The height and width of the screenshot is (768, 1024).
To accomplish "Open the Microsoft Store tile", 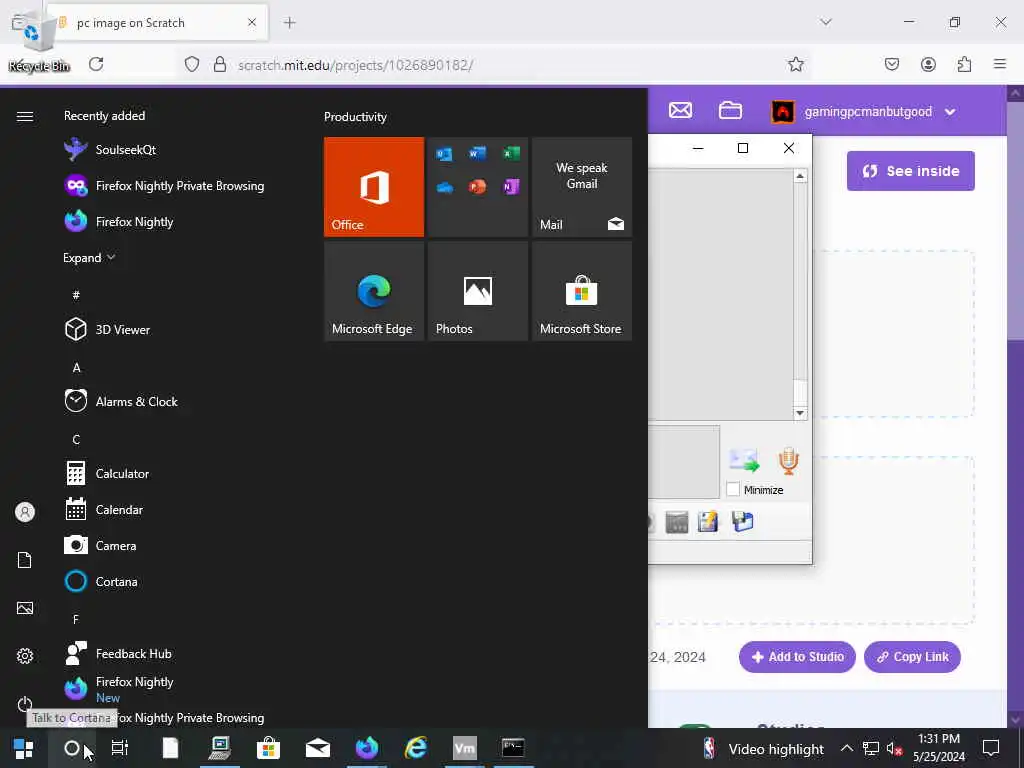I will pyautogui.click(x=582, y=291).
